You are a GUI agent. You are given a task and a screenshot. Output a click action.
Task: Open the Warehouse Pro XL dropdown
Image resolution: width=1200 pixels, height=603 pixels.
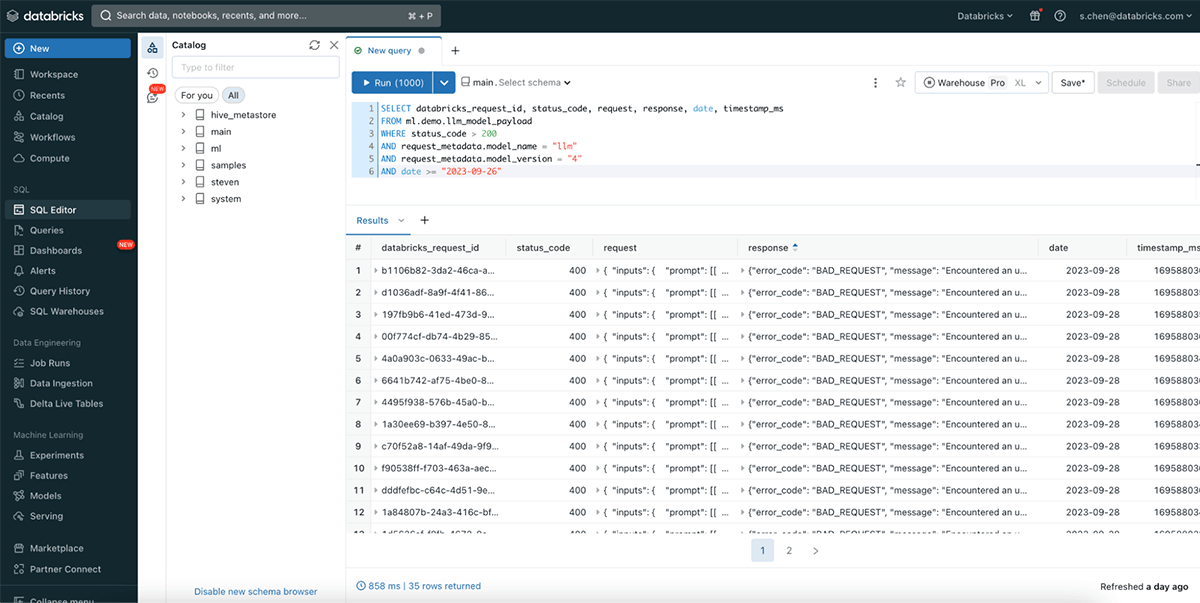click(x=981, y=83)
